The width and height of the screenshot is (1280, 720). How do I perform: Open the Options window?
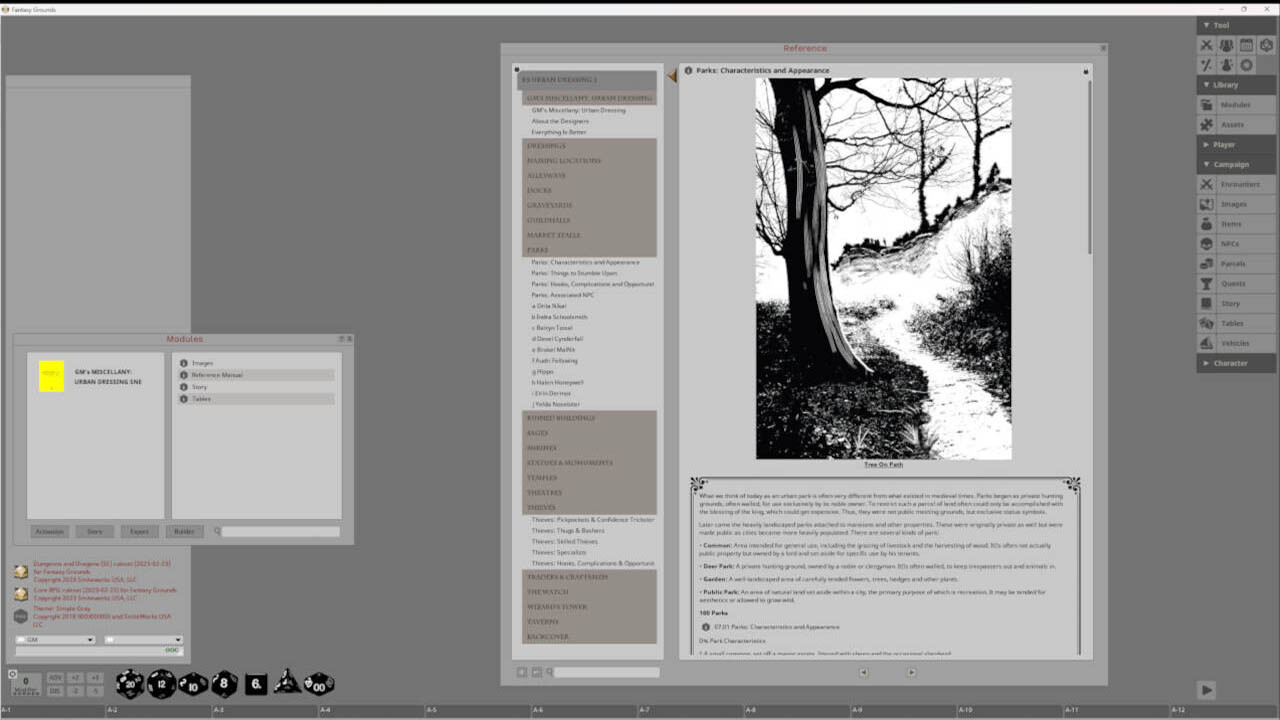pyautogui.click(x=1246, y=64)
